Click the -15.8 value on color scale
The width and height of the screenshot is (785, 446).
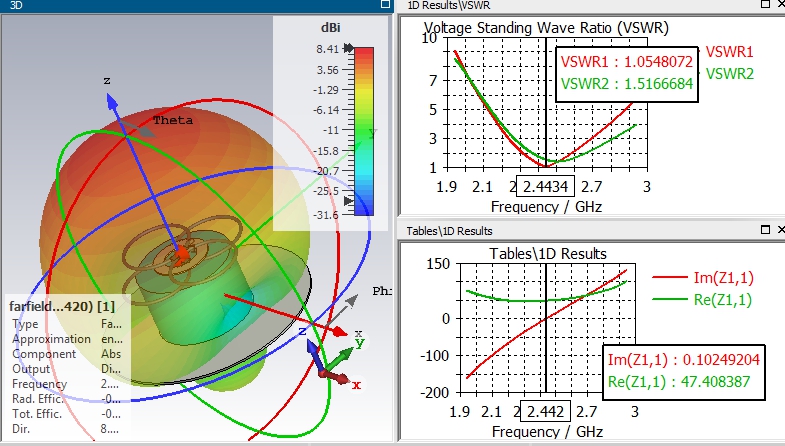tap(326, 151)
